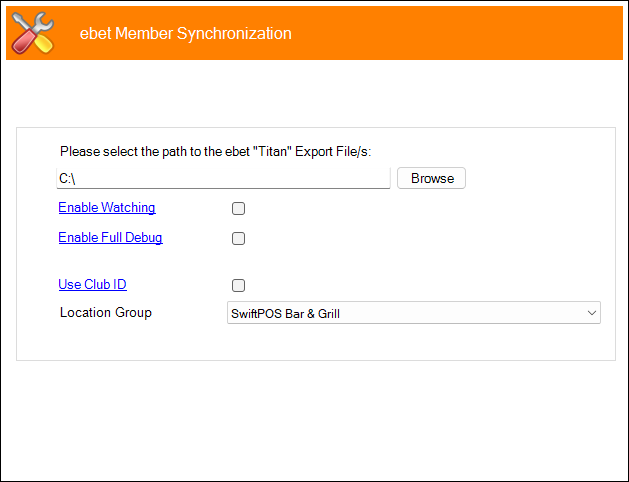Viewport: 629px width, 482px height.
Task: Click the C:\ text in the path field
Action: (67, 178)
